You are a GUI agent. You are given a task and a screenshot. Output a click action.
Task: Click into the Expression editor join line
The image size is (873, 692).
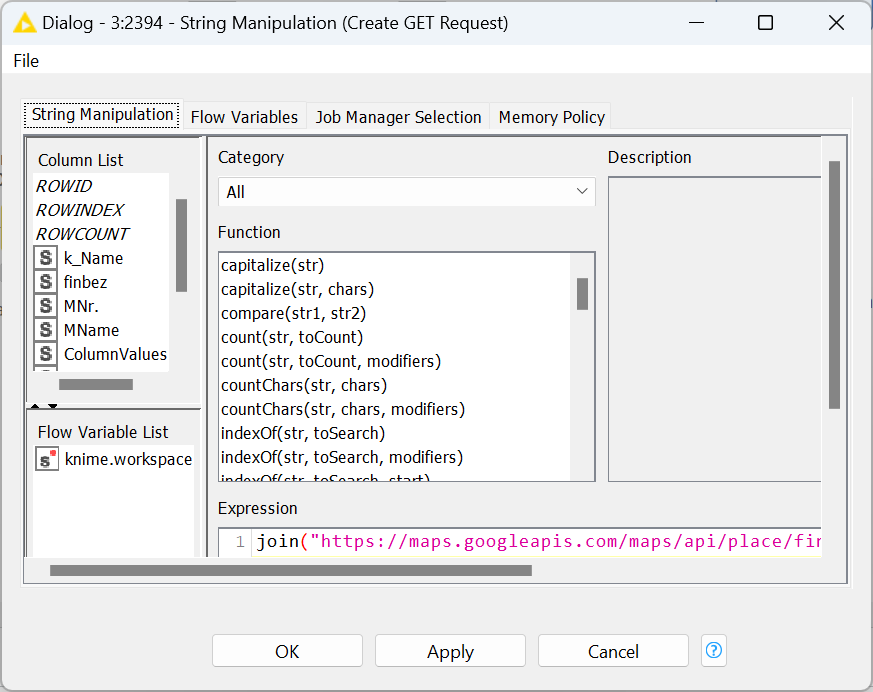coord(537,542)
